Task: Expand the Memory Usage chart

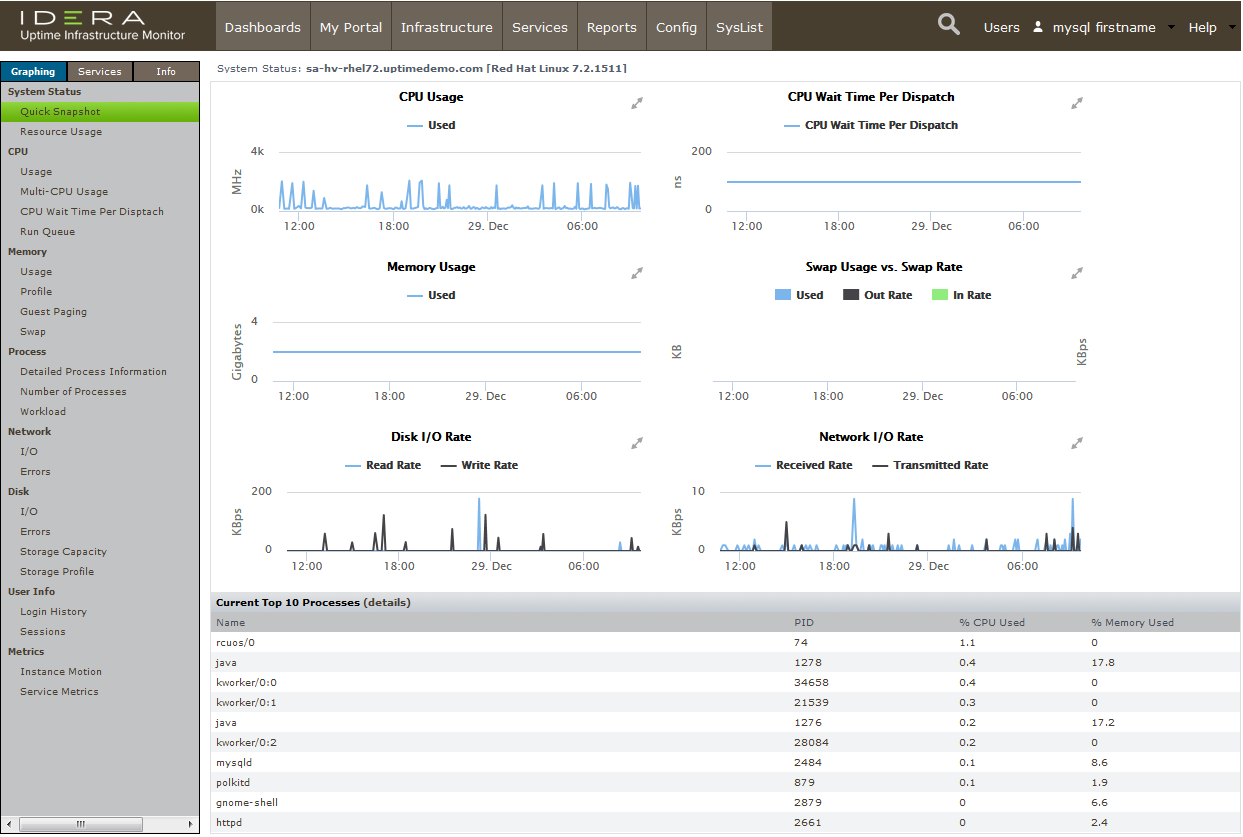Action: tap(636, 273)
